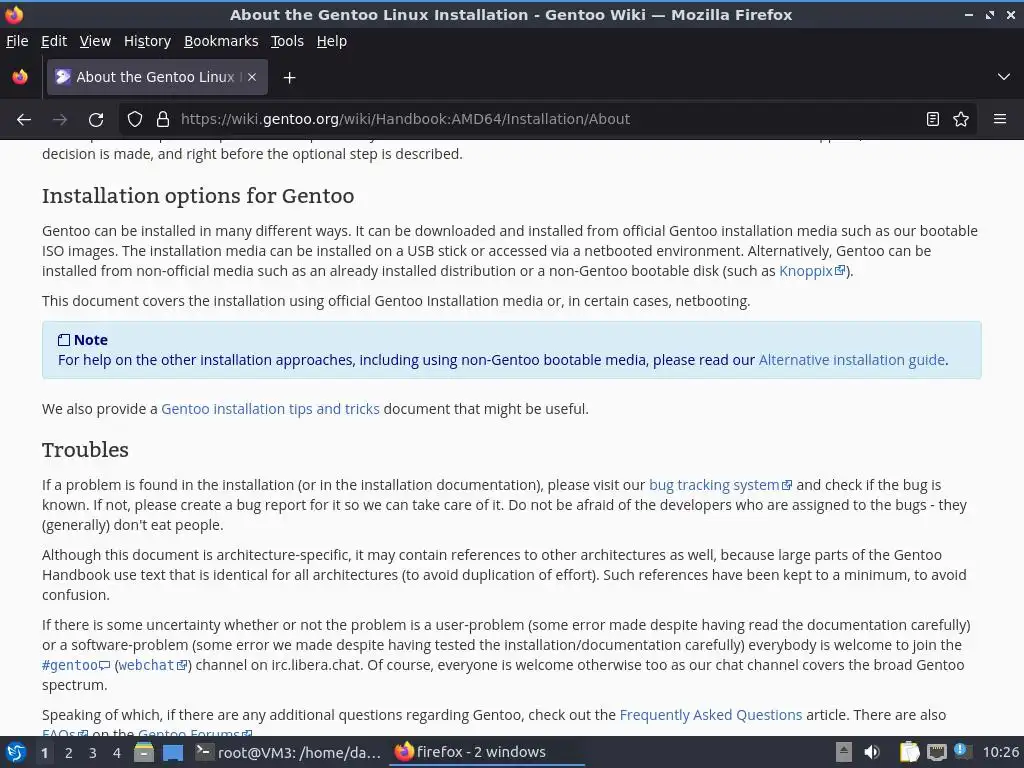Close the About the Gentoo Linux tab
1024x768 pixels.
[x=252, y=77]
